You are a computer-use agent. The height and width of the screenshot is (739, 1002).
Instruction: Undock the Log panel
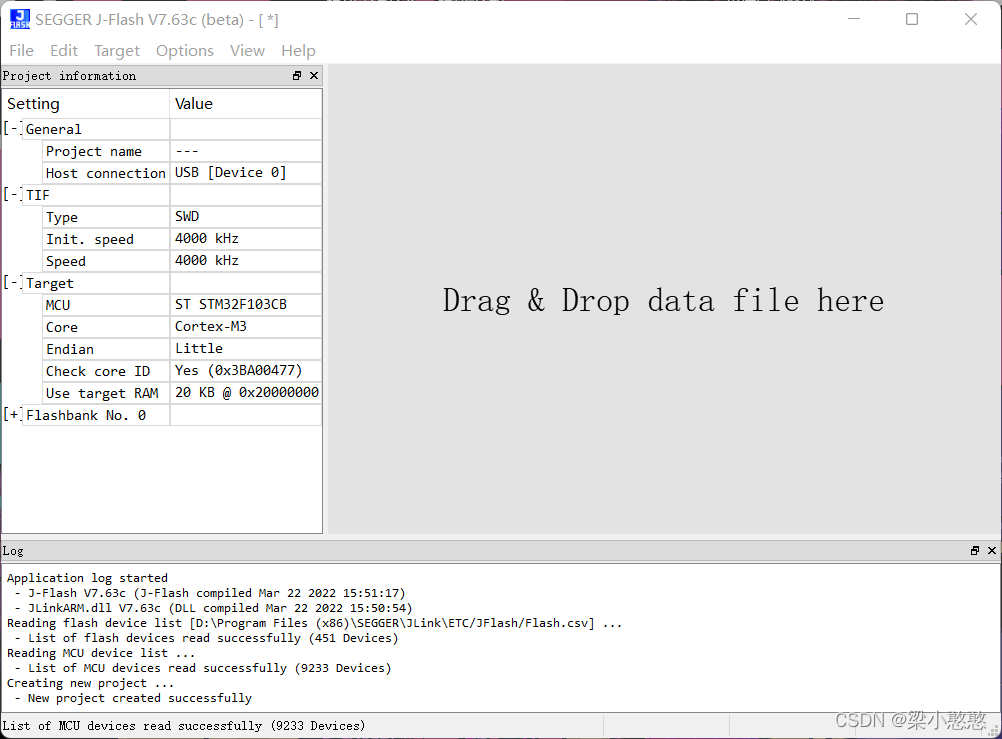click(975, 550)
